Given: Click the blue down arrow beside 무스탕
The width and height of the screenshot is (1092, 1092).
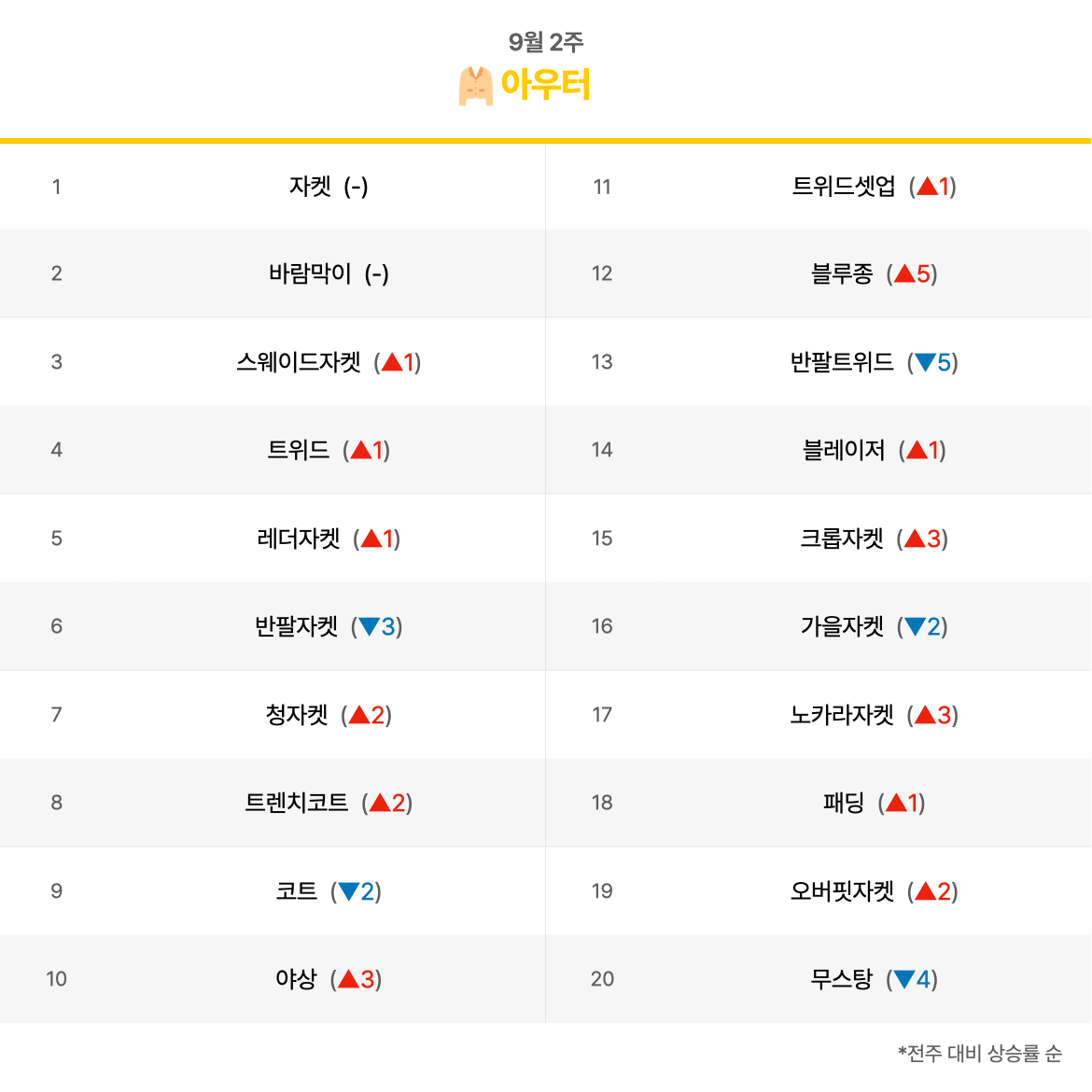Looking at the screenshot, I should [904, 980].
